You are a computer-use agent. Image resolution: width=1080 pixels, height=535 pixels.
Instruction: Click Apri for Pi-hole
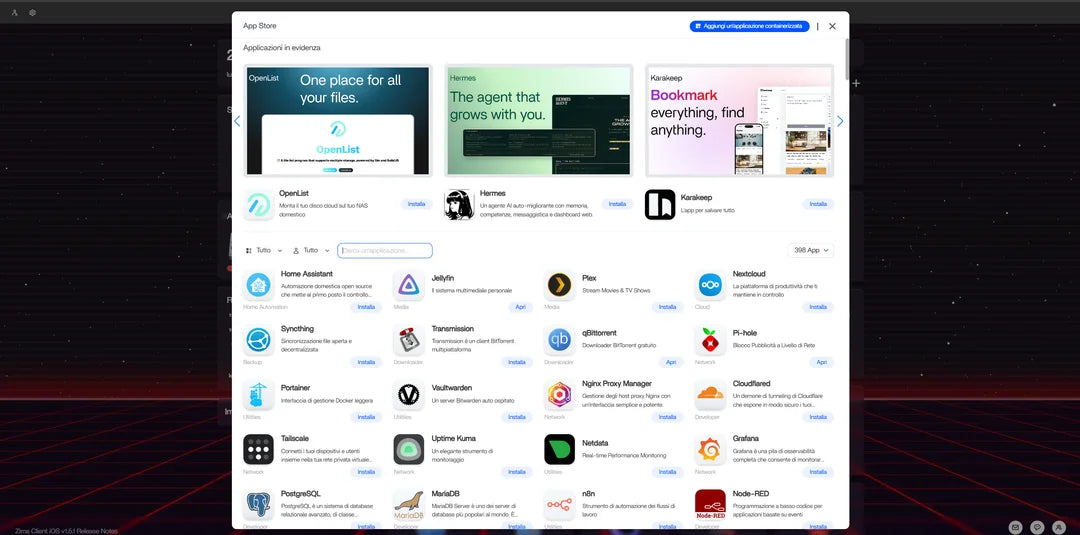point(822,362)
